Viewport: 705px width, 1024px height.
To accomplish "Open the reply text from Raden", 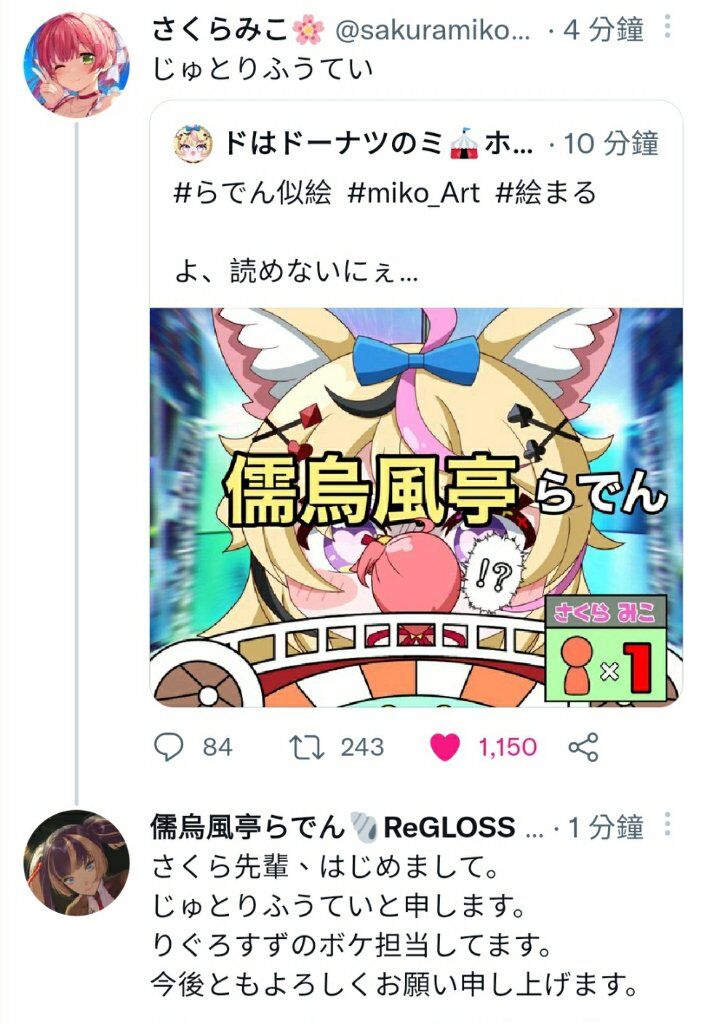I will click(394, 926).
